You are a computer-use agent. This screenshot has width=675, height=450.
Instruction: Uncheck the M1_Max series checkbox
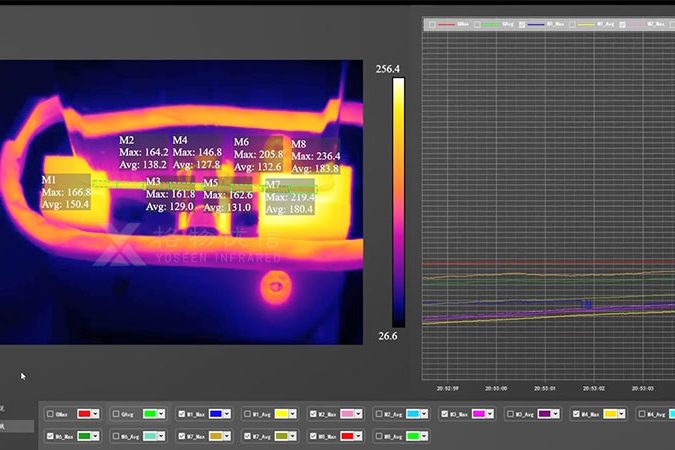(182, 414)
